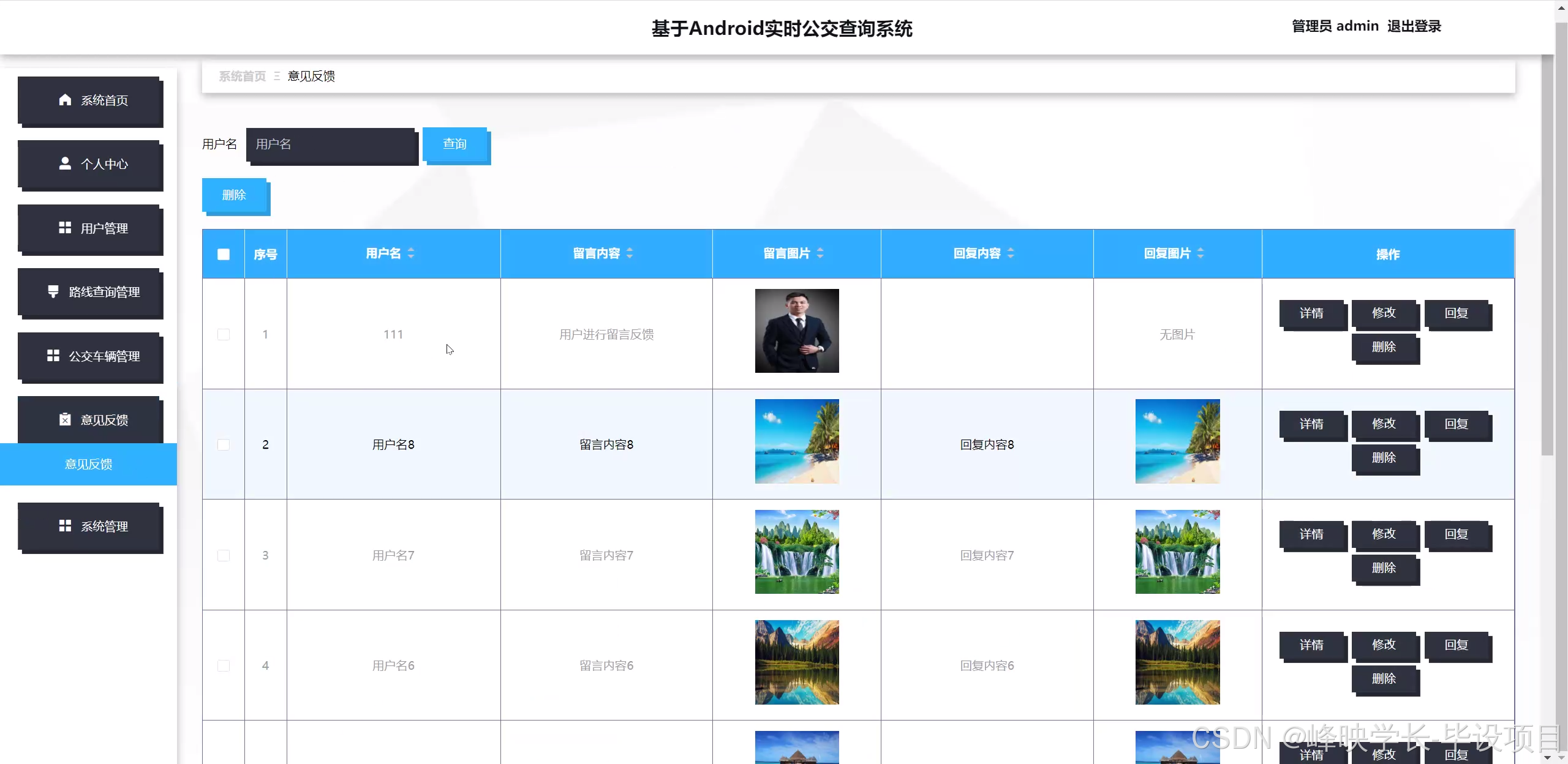Click the 用户管理 grid icon

65,228
